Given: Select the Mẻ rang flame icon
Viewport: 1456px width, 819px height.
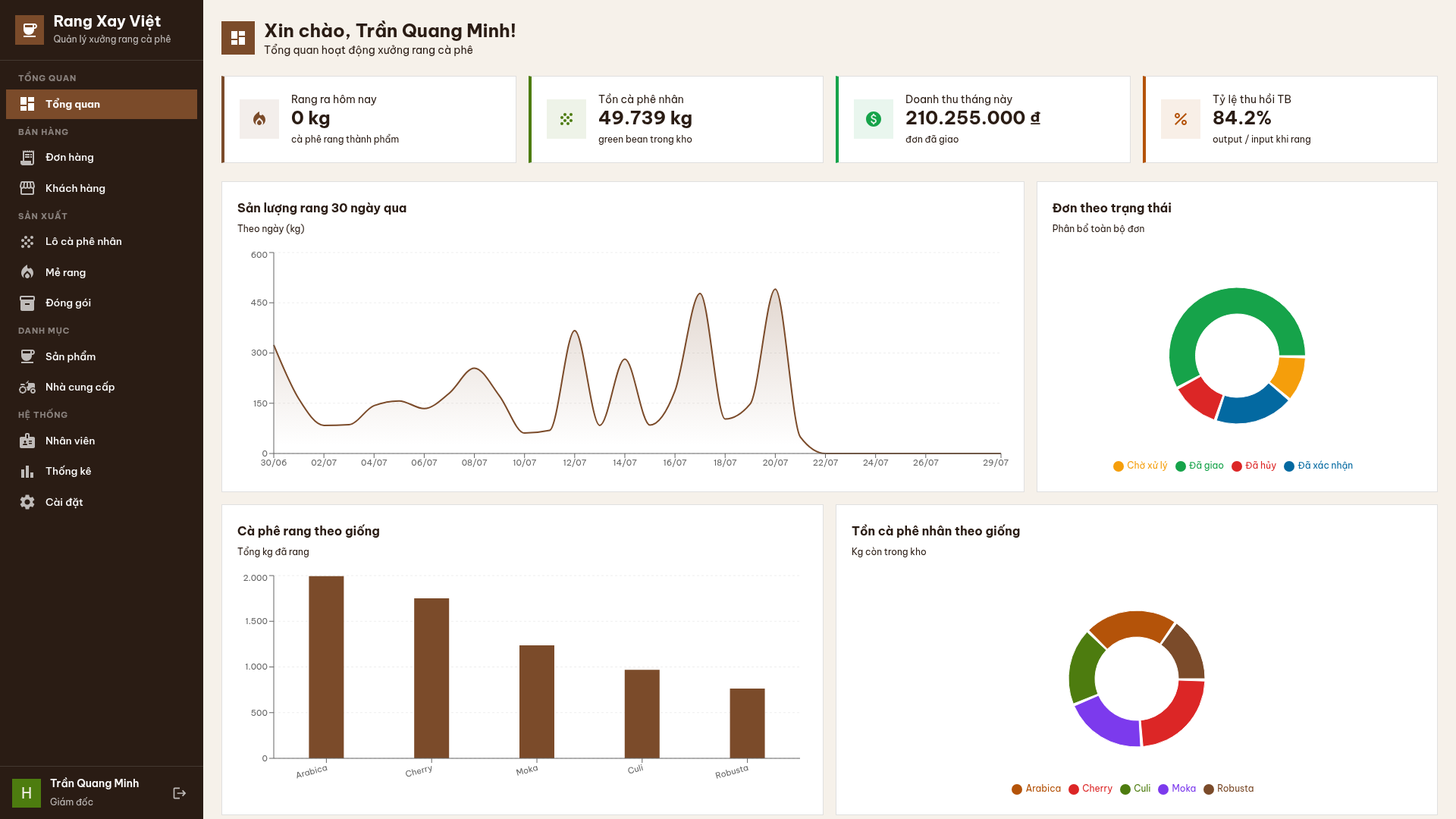Looking at the screenshot, I should [x=27, y=272].
